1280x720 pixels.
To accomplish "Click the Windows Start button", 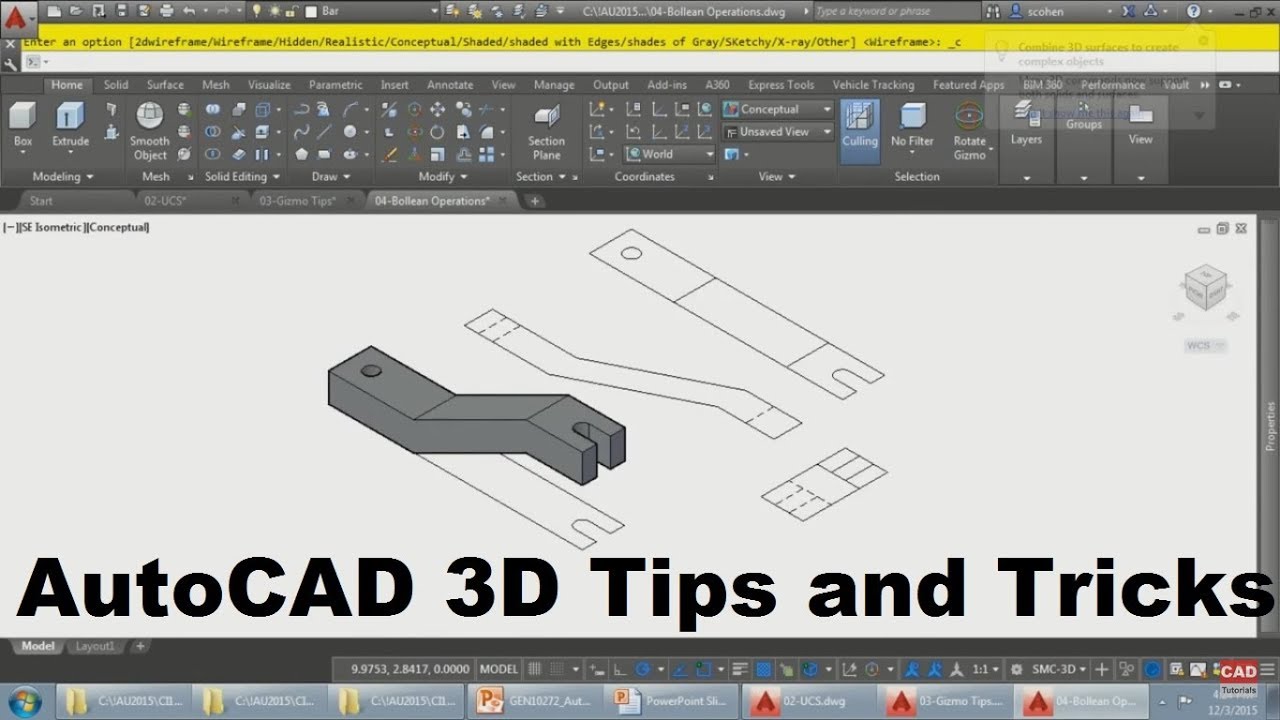I will (22, 700).
